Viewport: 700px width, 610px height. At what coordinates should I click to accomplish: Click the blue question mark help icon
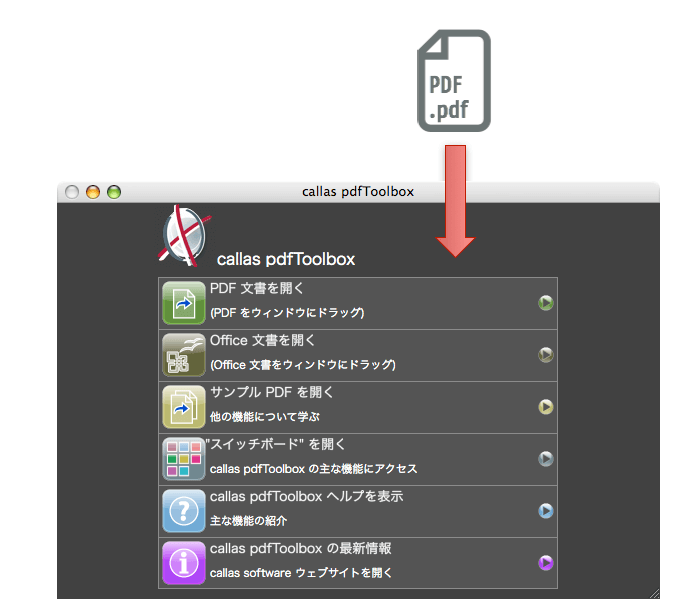[183, 511]
